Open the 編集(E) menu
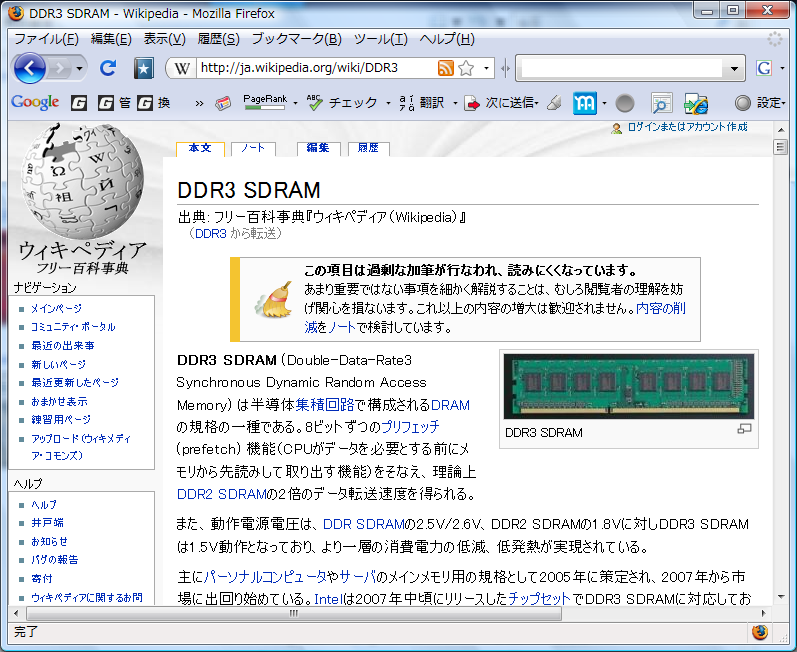 111,39
